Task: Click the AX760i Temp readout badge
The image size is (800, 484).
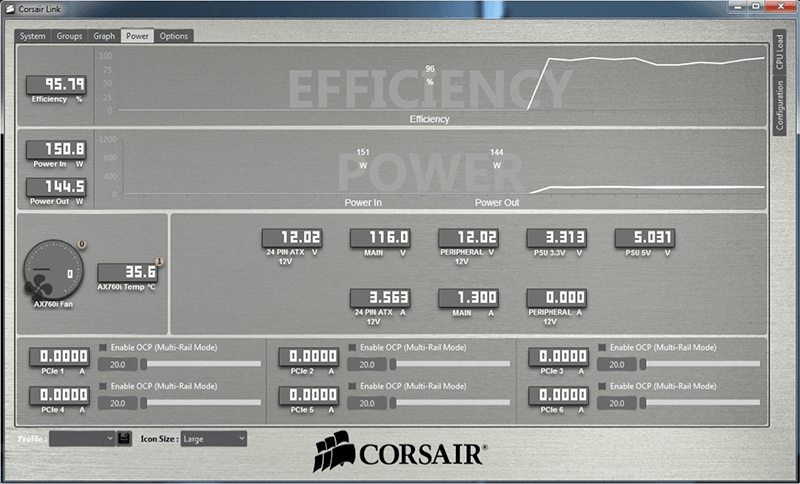Action: [128, 272]
